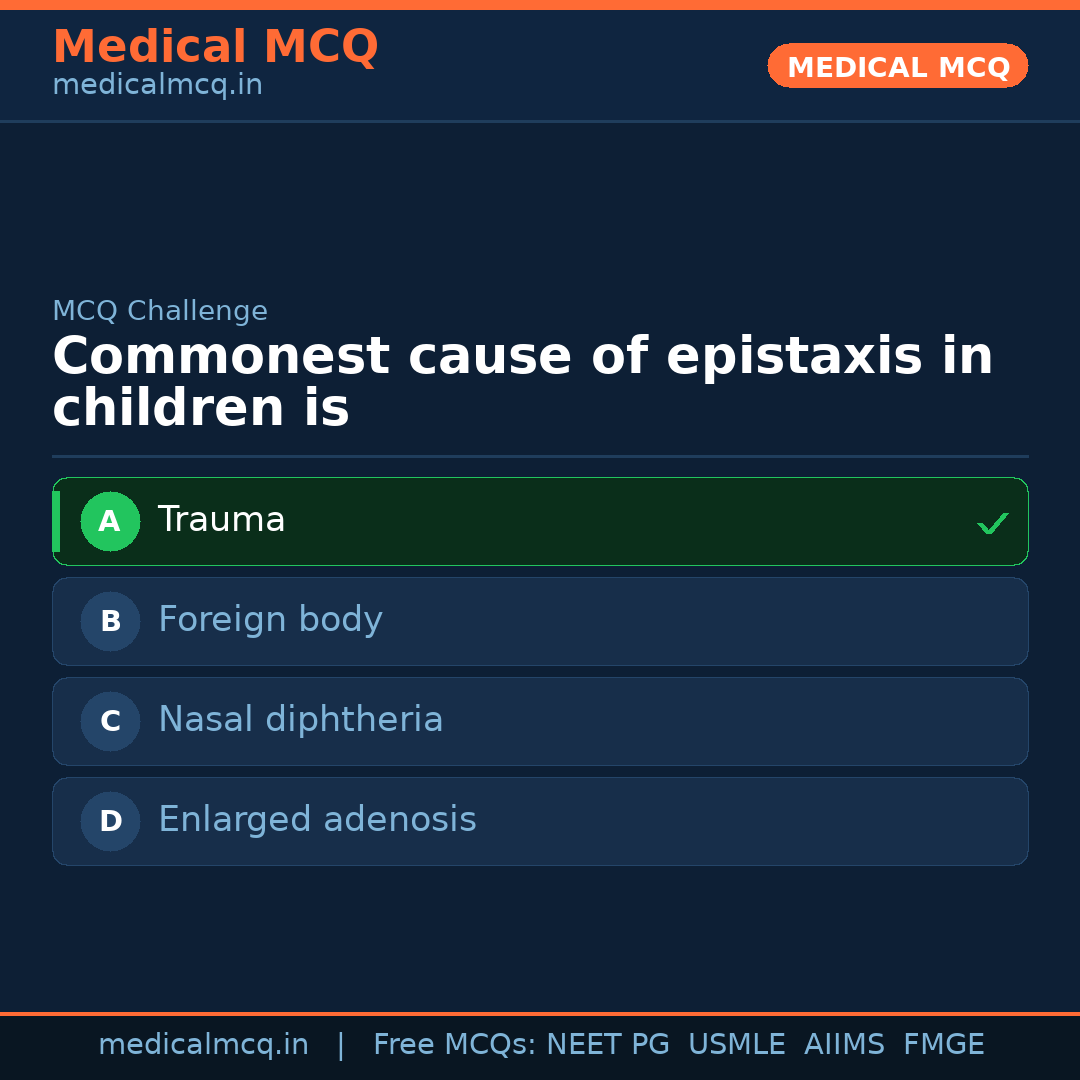This screenshot has height=1080, width=1080.
Task: Click the epistaxis question heading text
Action: point(522,383)
